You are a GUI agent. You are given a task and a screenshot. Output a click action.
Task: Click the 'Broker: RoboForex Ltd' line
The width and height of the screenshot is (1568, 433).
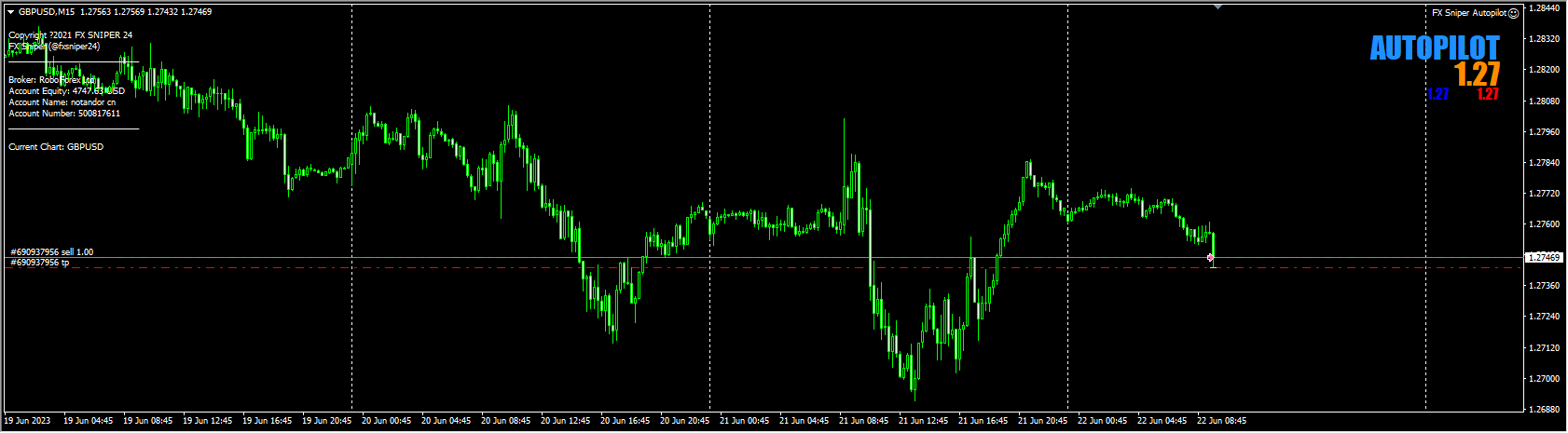(51, 80)
